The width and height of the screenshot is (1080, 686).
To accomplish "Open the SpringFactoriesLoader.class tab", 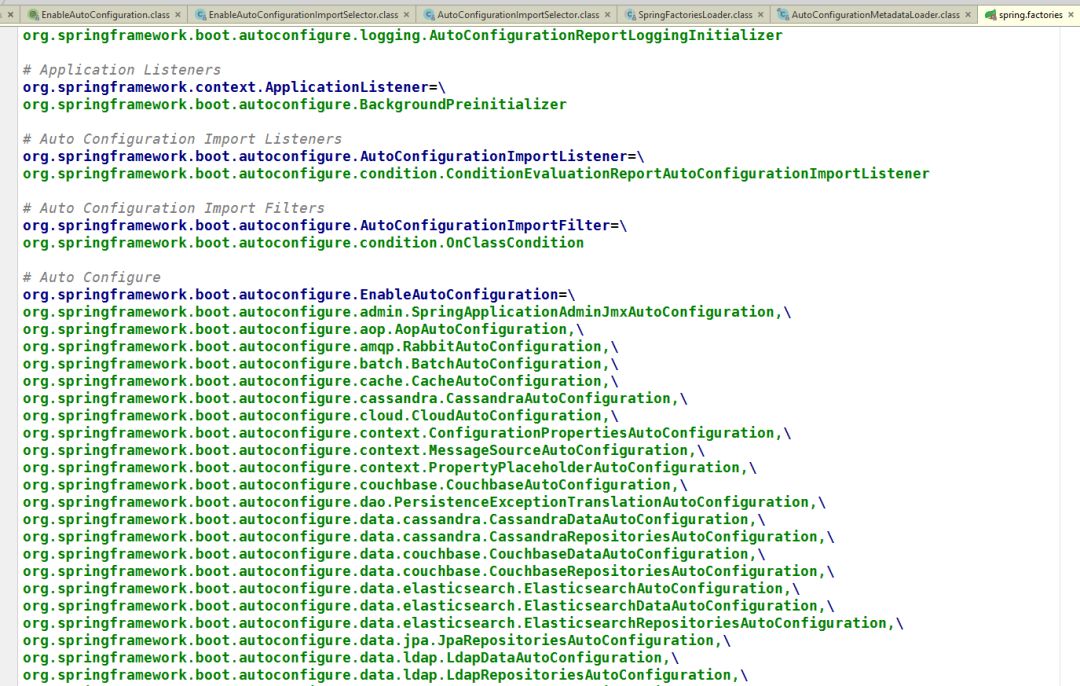I will point(695,14).
